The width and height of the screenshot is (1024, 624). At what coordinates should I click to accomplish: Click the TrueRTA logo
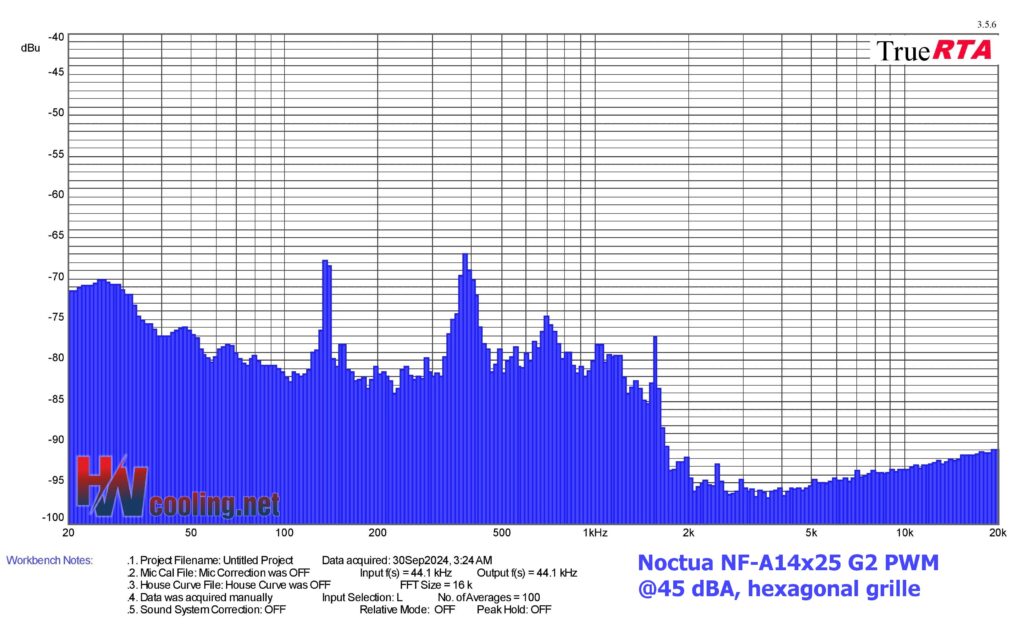pos(934,50)
